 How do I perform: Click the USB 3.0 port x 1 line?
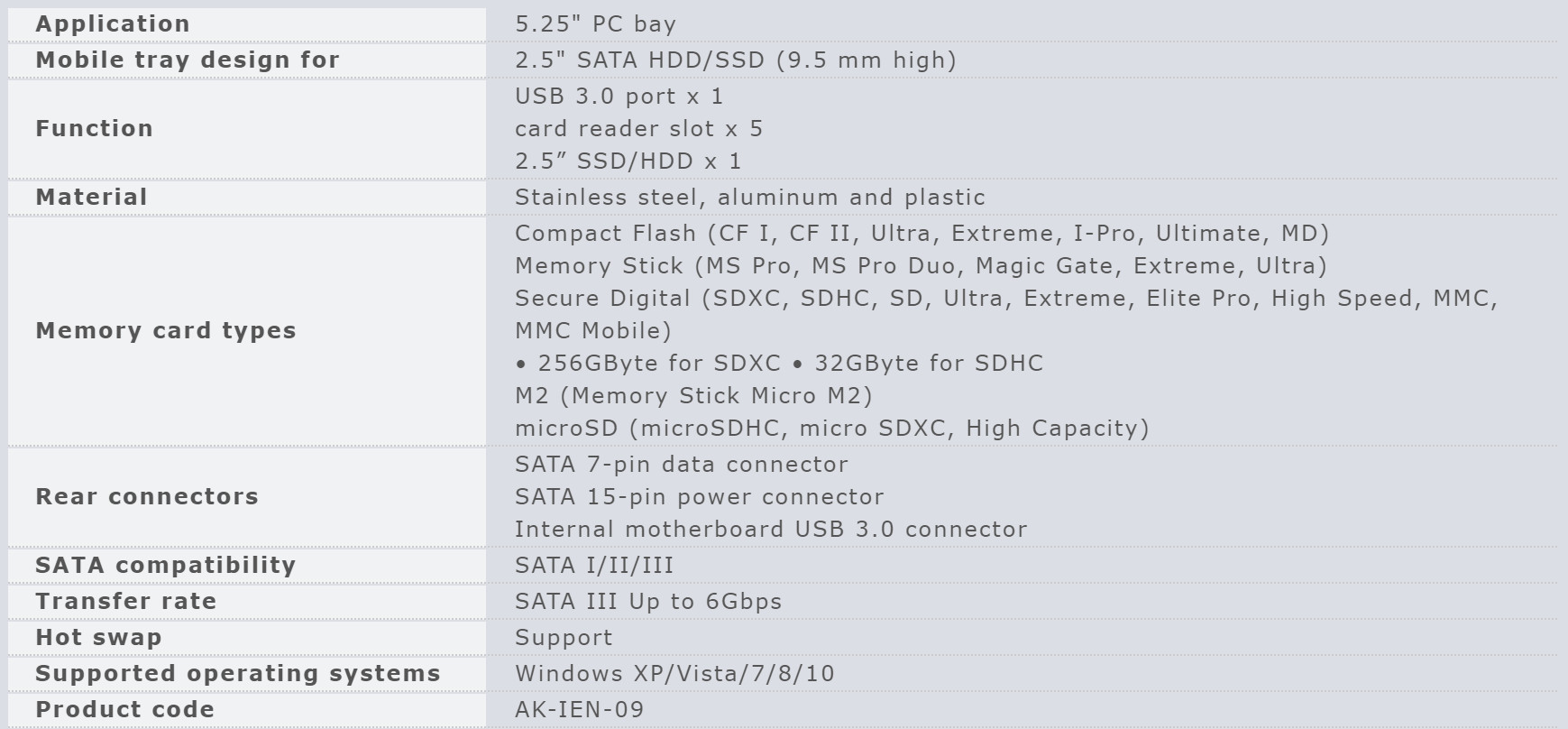coord(619,97)
